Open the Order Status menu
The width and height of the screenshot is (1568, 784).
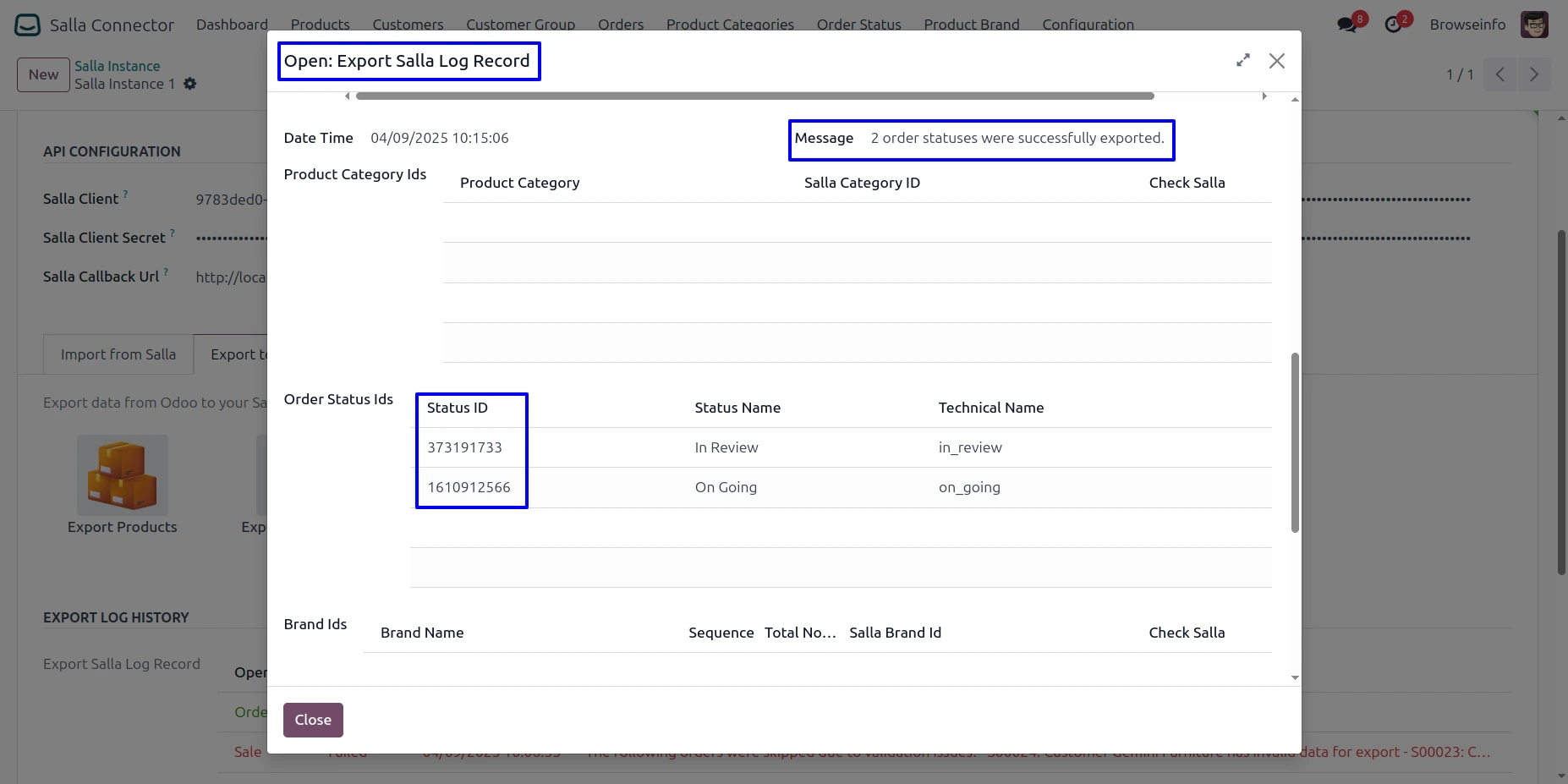[858, 25]
